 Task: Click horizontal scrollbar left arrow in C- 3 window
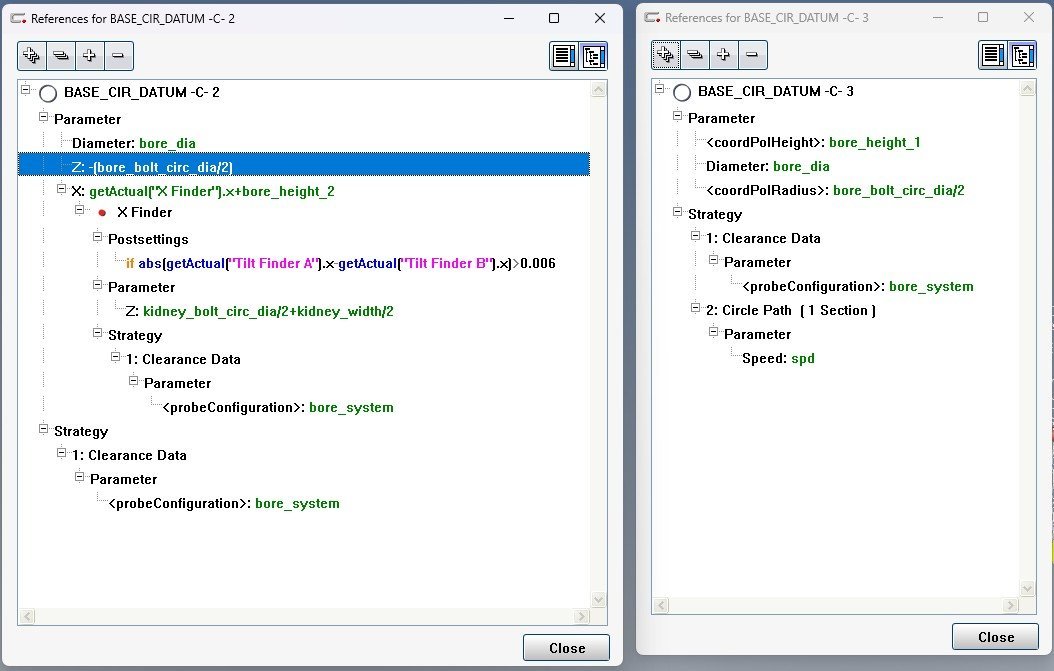[661, 606]
